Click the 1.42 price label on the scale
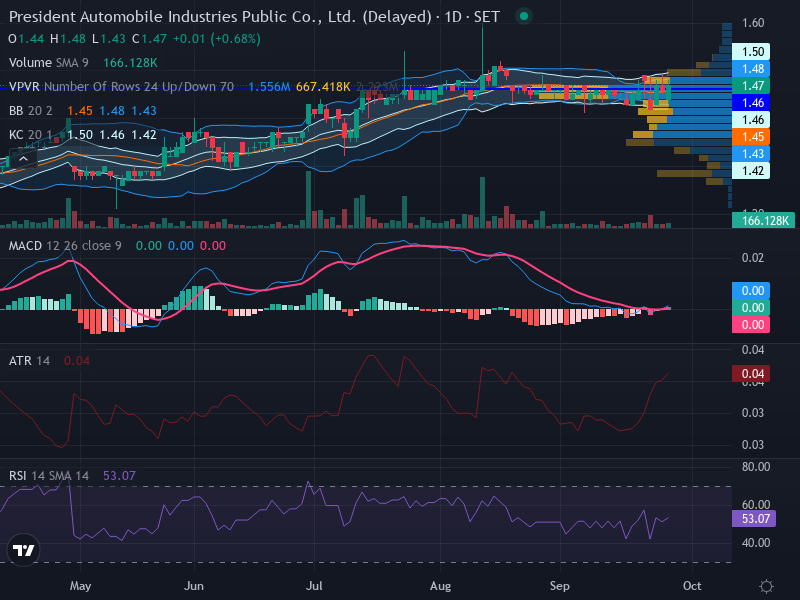800x600 pixels. click(751, 170)
